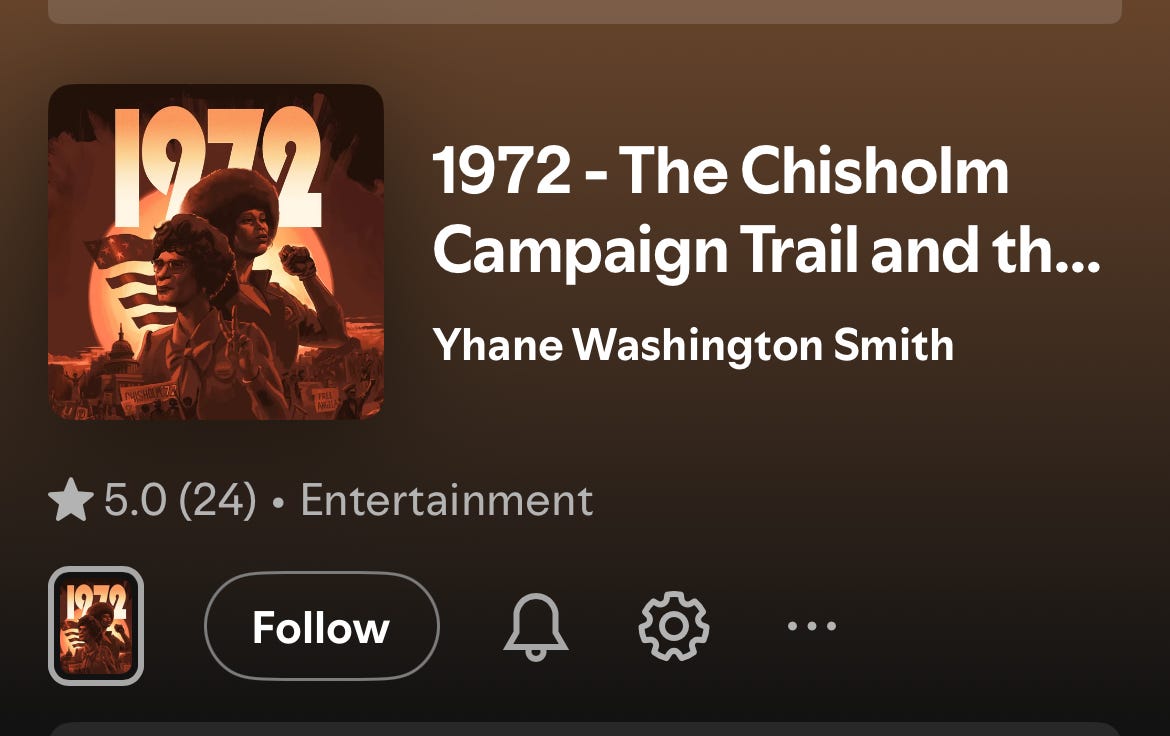Viewport: 1170px width, 736px height.
Task: Tap the raised fist on the cover art
Action: 298,261
